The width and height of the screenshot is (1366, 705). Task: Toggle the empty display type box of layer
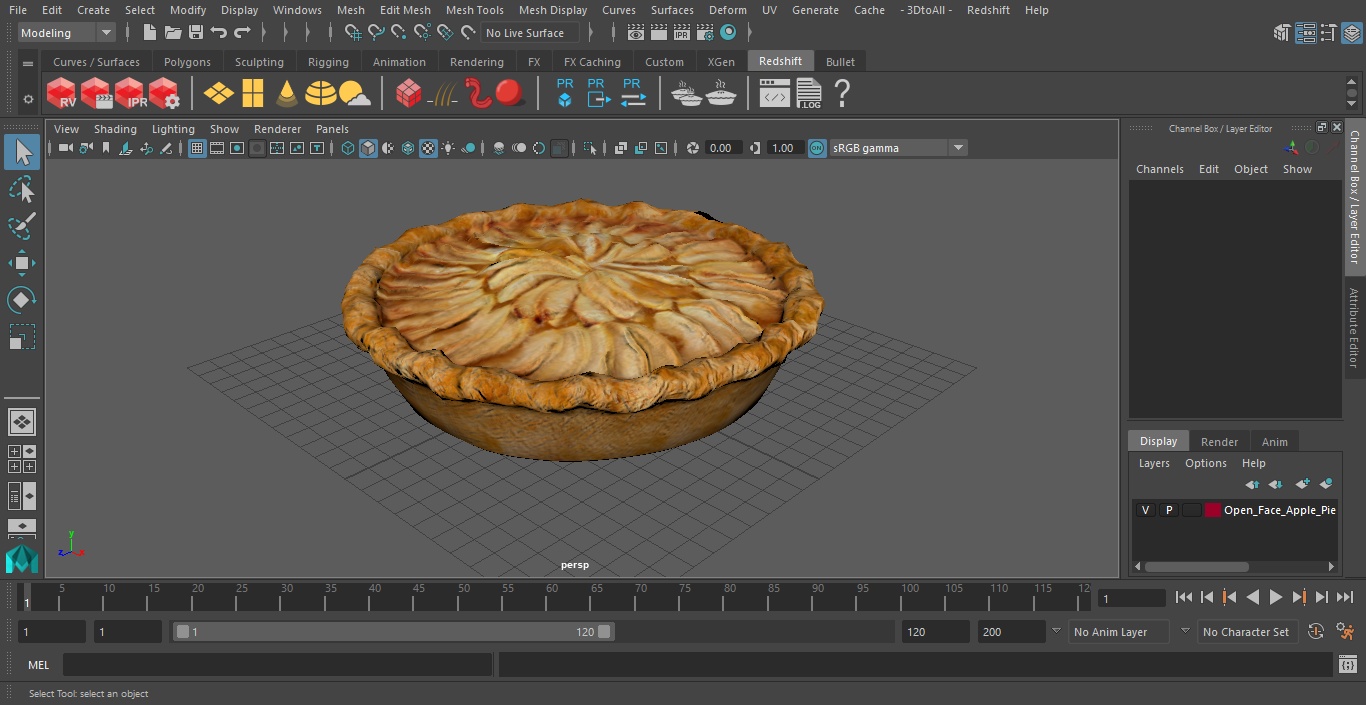point(1191,510)
